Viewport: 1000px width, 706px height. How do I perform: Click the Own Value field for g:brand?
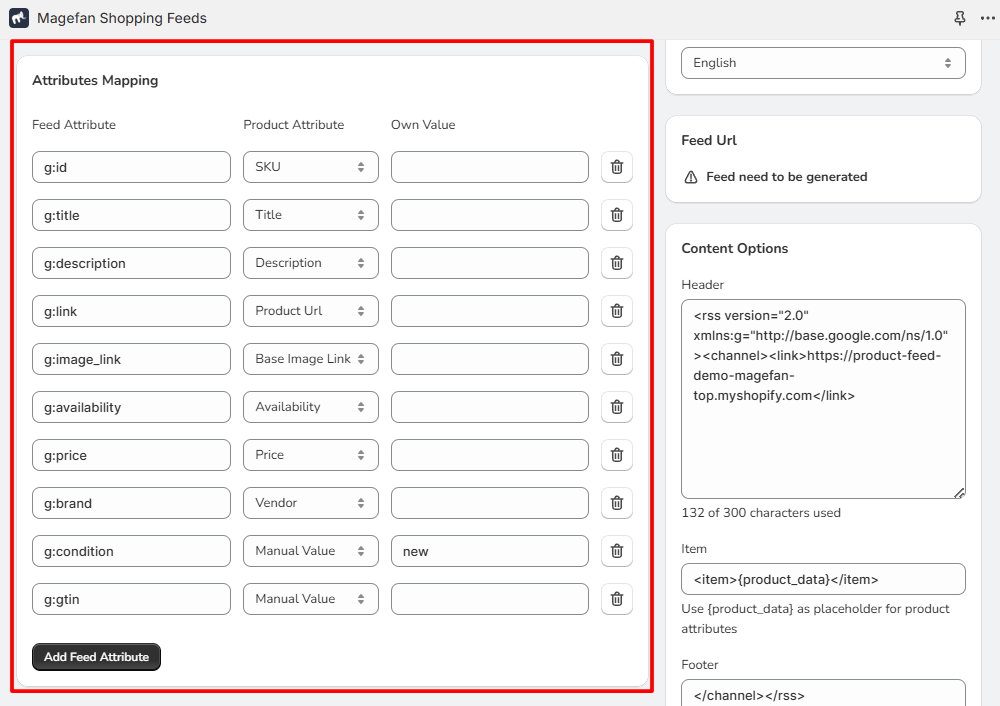pos(490,503)
